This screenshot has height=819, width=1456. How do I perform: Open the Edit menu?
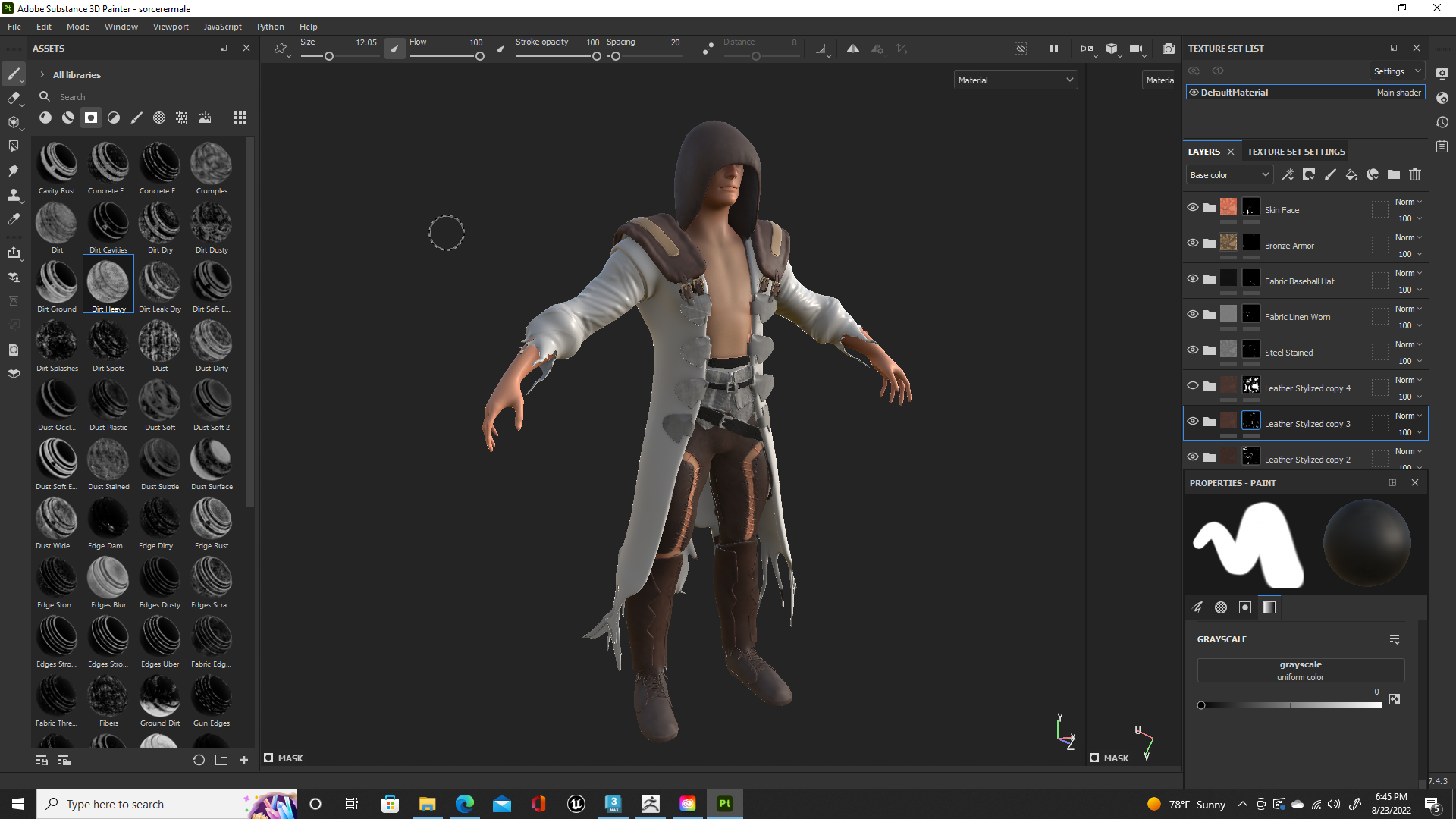pyautogui.click(x=44, y=27)
